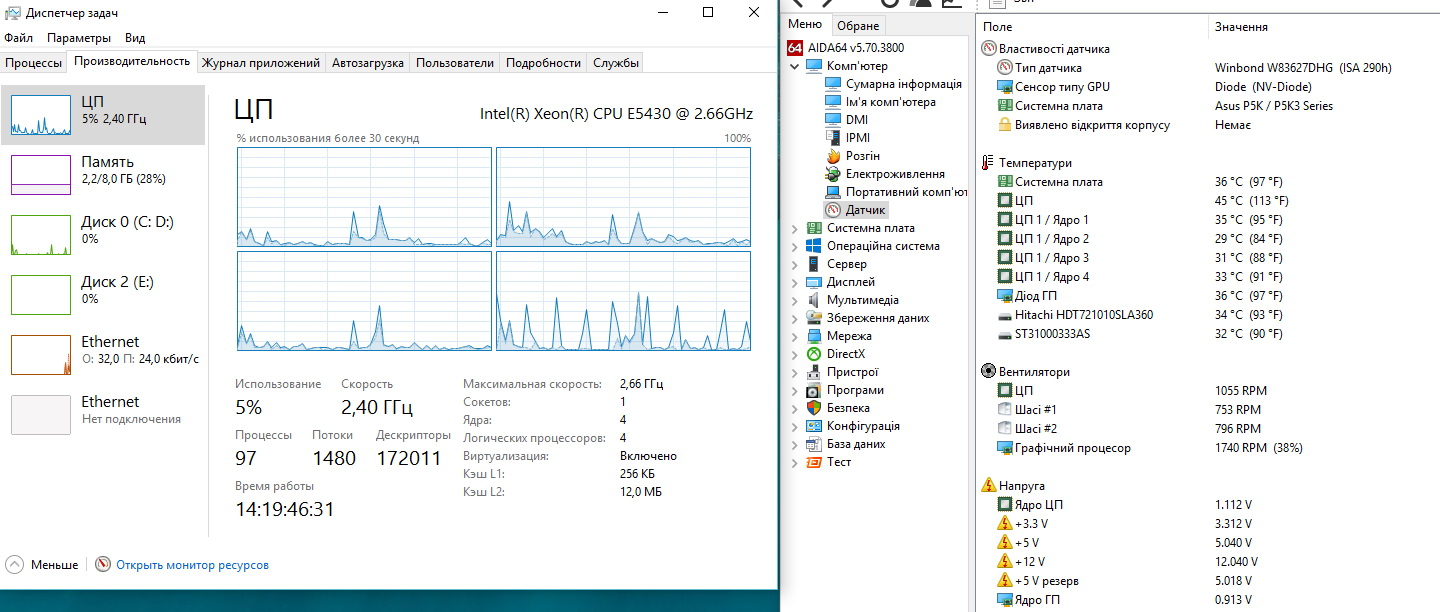Click the Операційна система Windows logo icon
The image size is (1440, 612).
(813, 246)
